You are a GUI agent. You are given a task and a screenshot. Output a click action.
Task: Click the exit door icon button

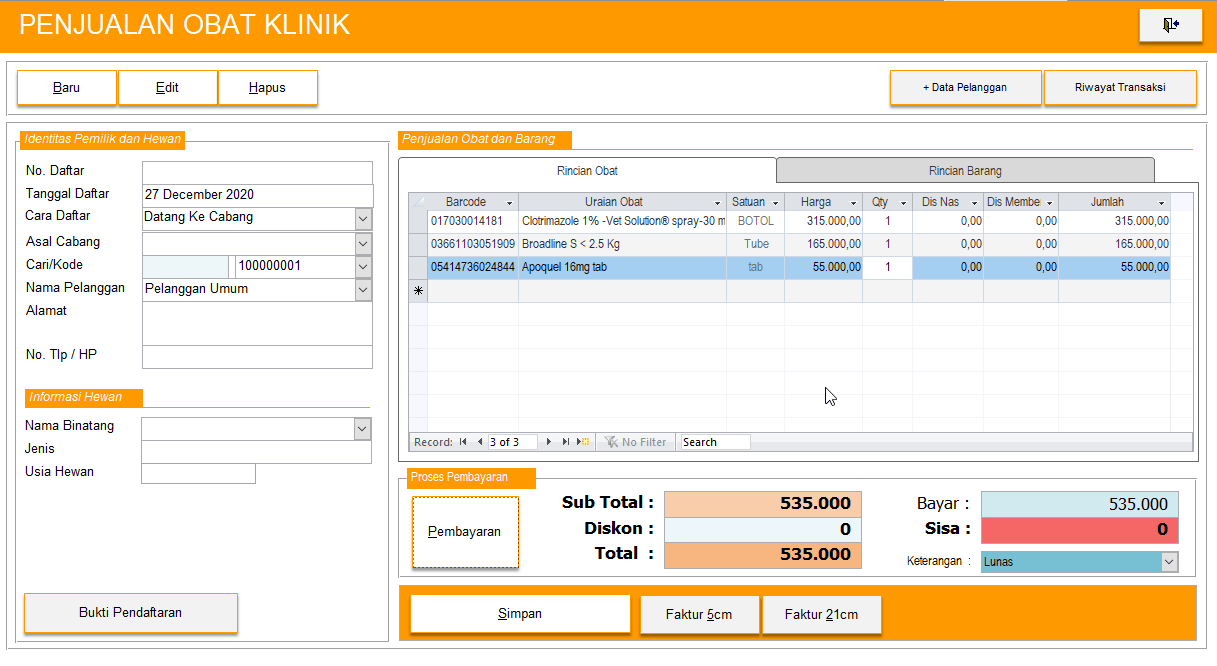(1170, 26)
